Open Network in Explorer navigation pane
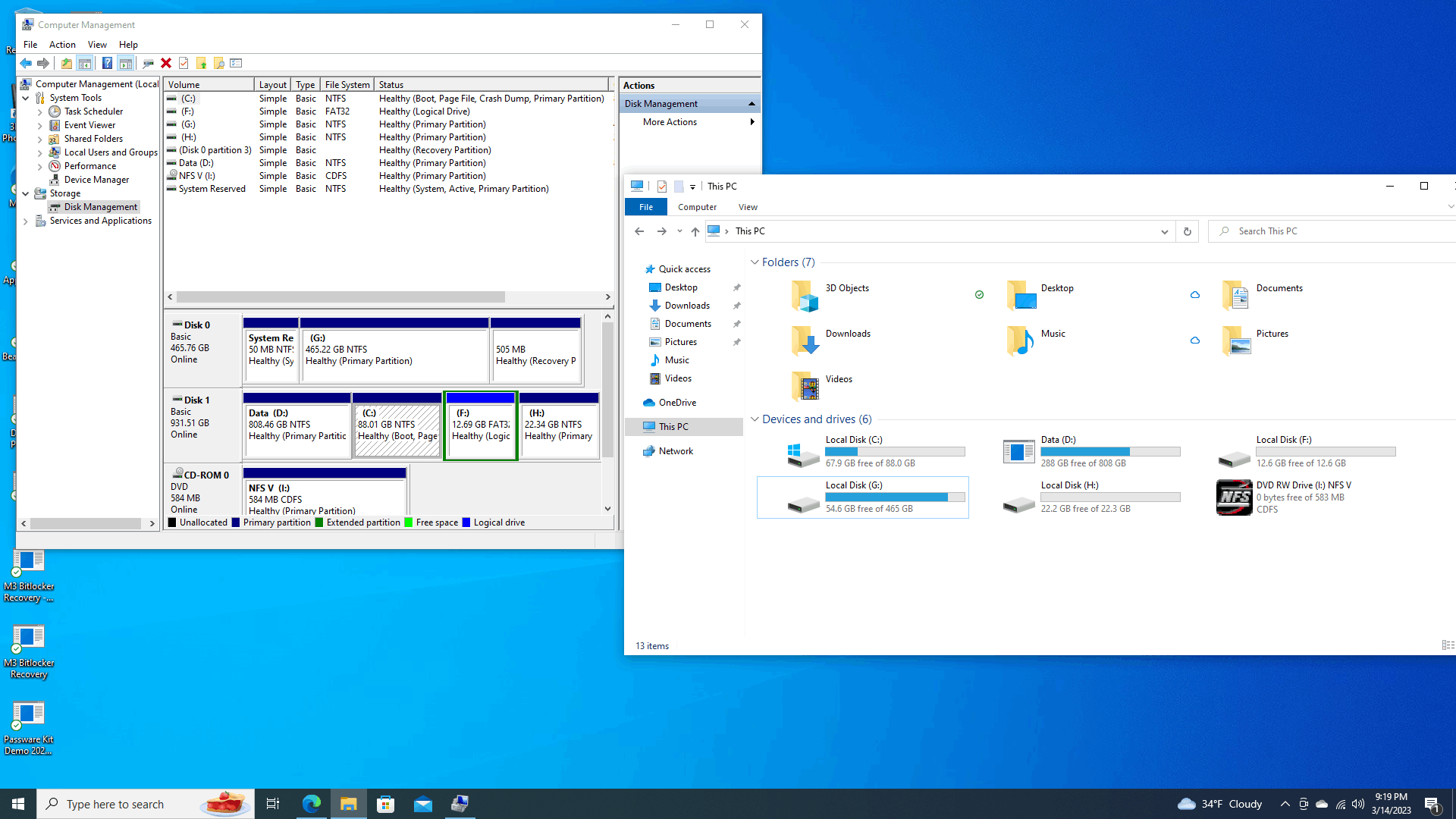The width and height of the screenshot is (1456, 819). [675, 451]
